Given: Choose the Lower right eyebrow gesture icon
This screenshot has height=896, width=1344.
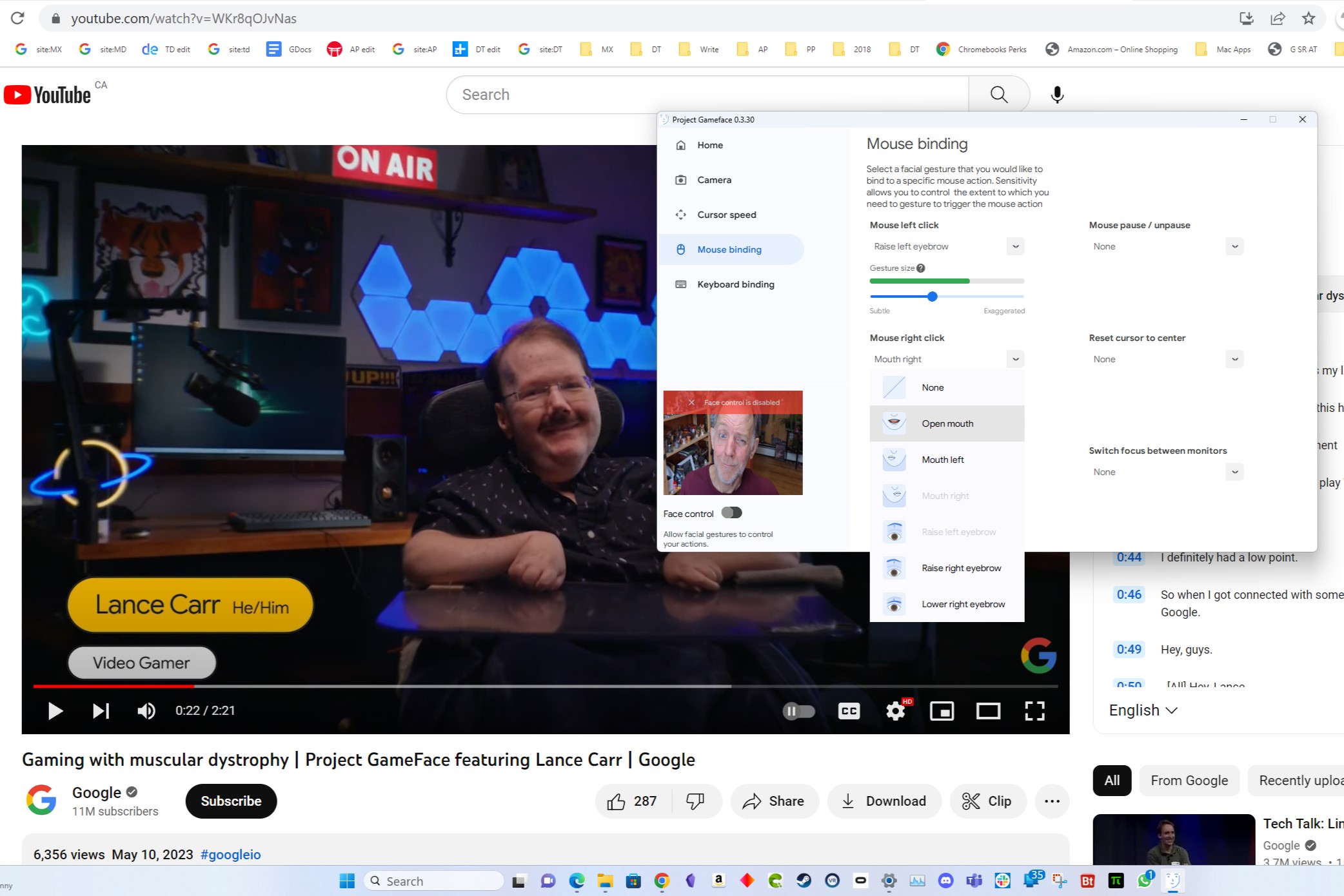Looking at the screenshot, I should click(x=894, y=603).
